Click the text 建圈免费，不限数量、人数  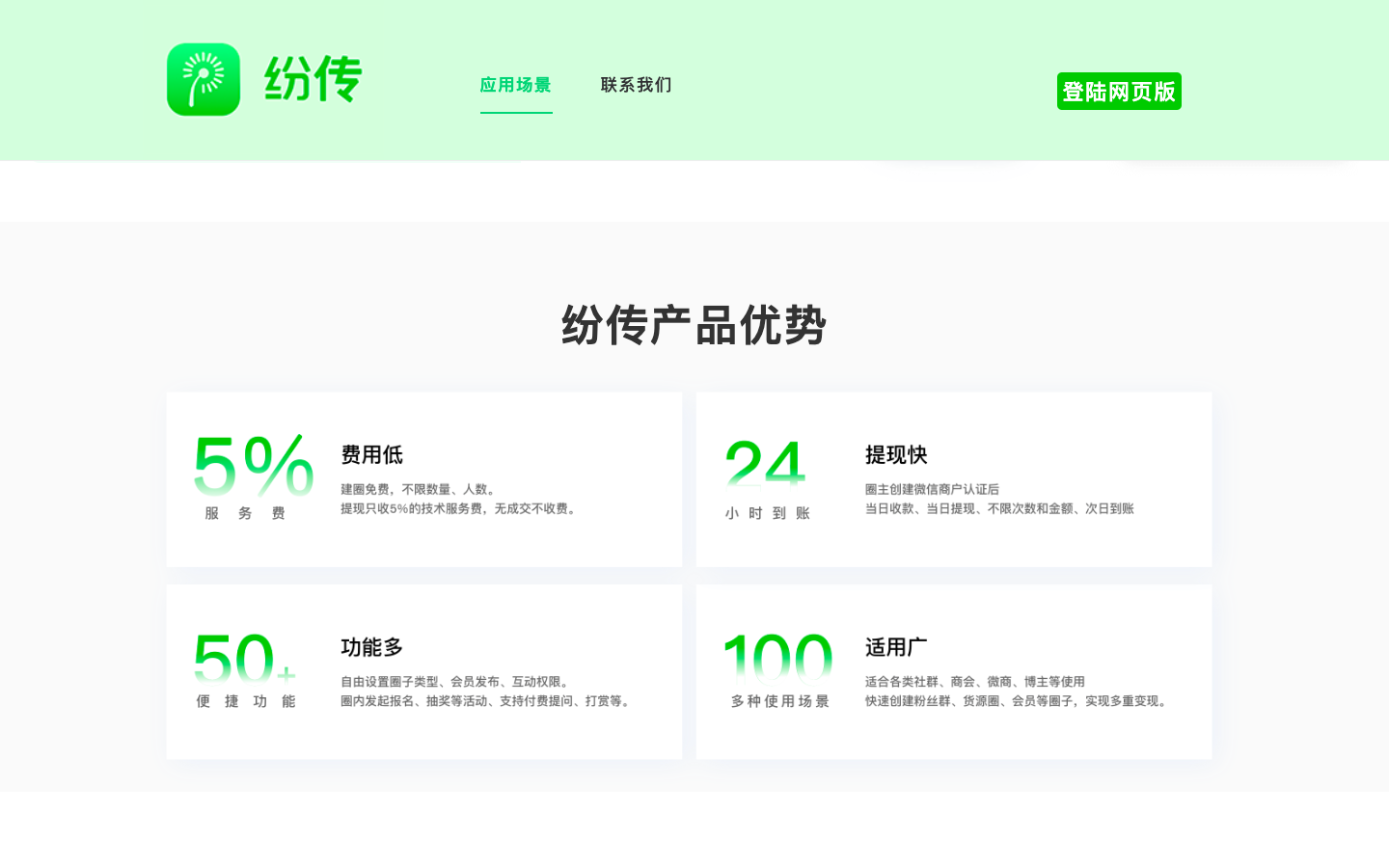click(x=419, y=489)
